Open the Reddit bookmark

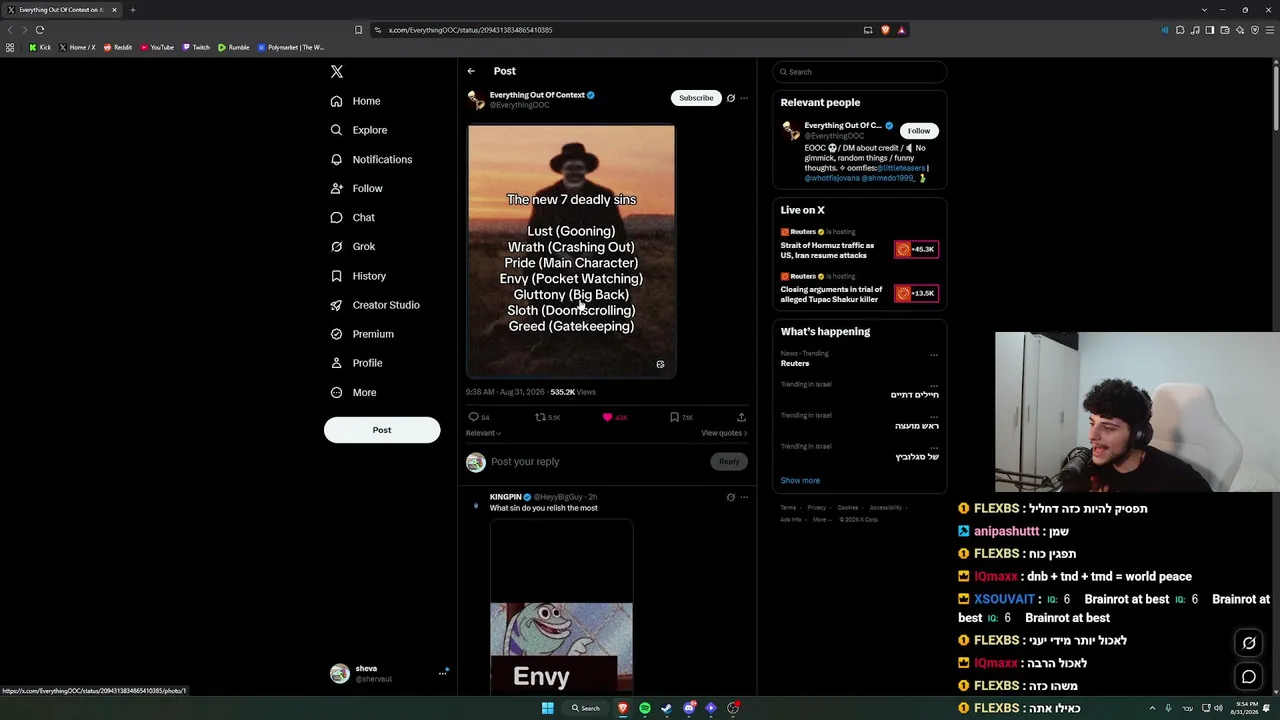pyautogui.click(x=117, y=47)
